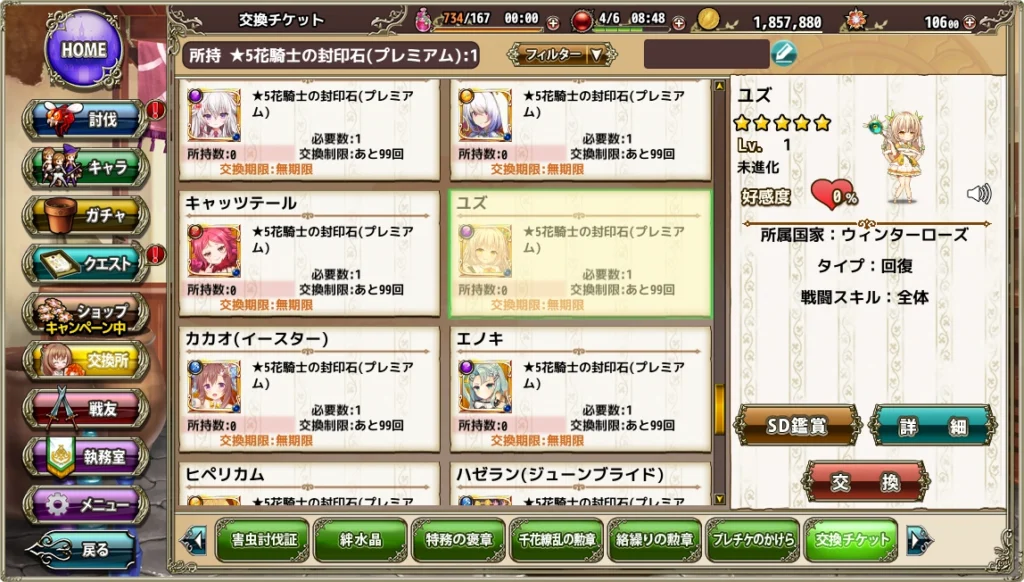Click the plus icon beside flower stone count
This screenshot has height=582, width=1024.
[x=969, y=22]
